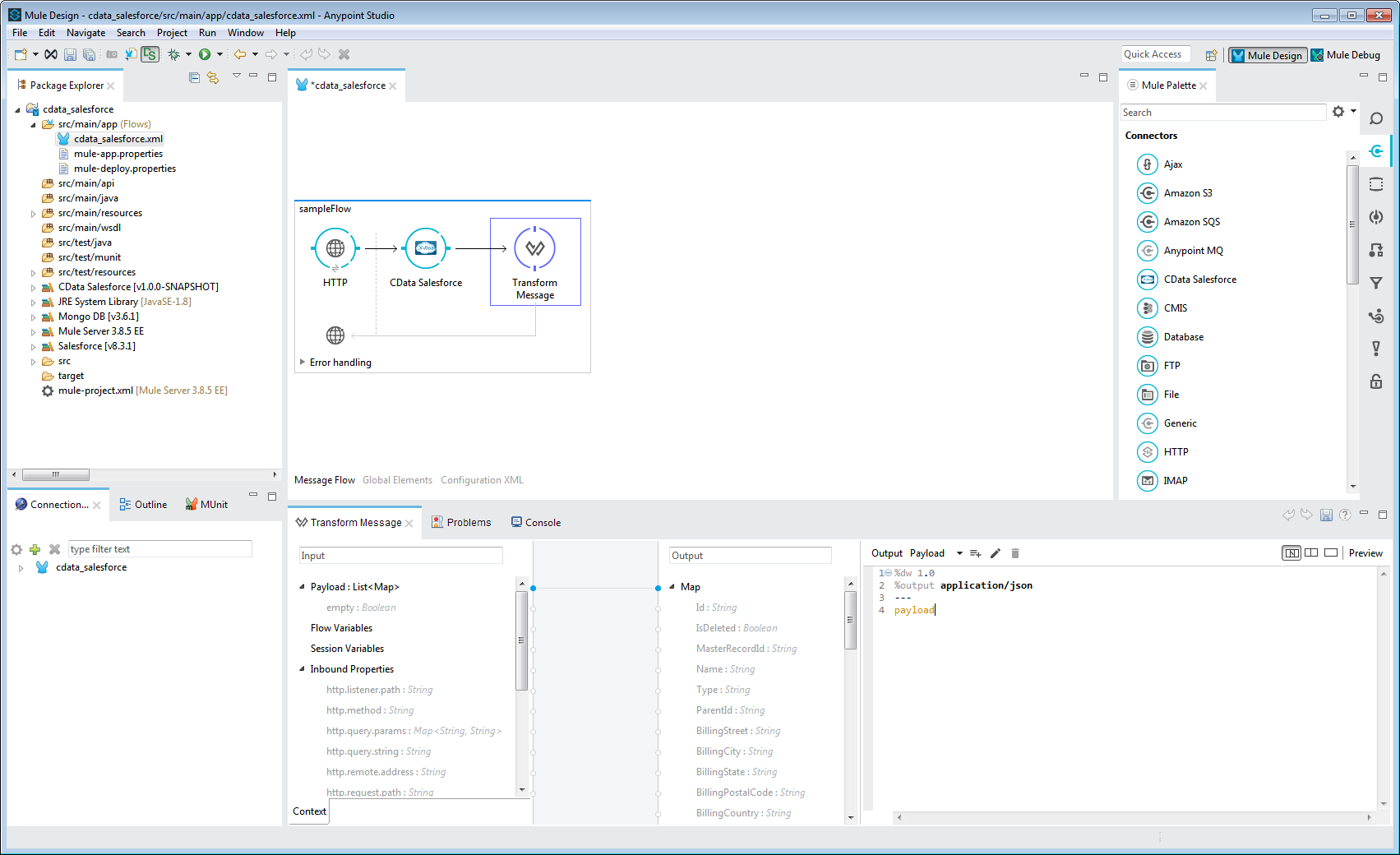This screenshot has width=1400, height=855.
Task: Click the Ajax connector icon in Mule Palette
Action: (1148, 164)
